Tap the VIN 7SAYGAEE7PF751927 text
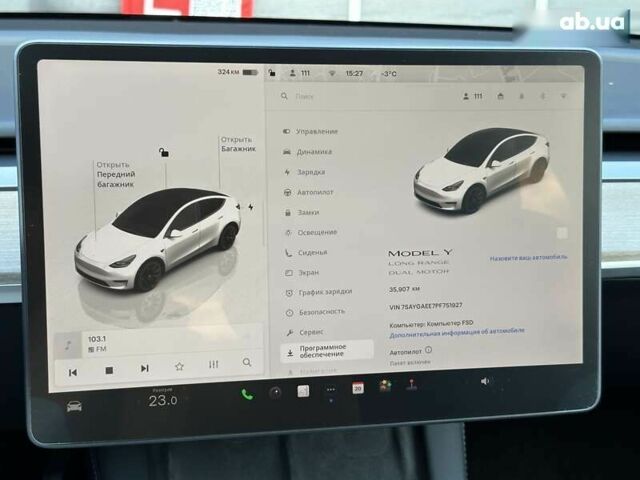Image resolution: width=640 pixels, height=480 pixels. tap(426, 307)
